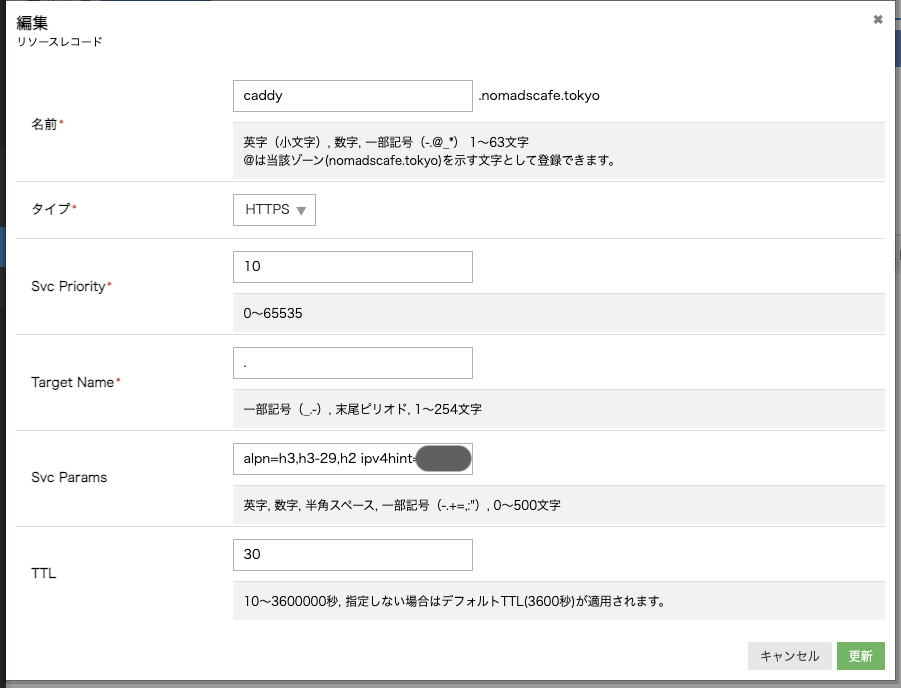Click the green 更新 update button

[x=861, y=655]
